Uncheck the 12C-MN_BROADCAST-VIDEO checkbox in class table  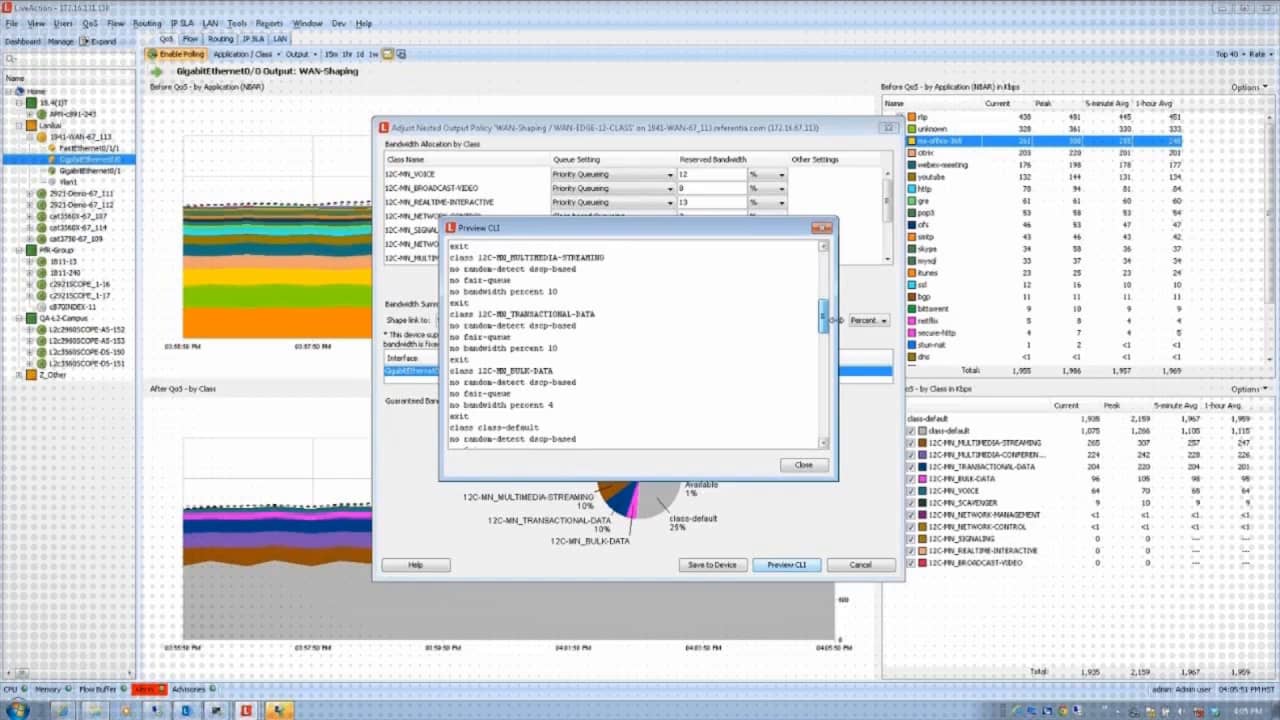910,563
